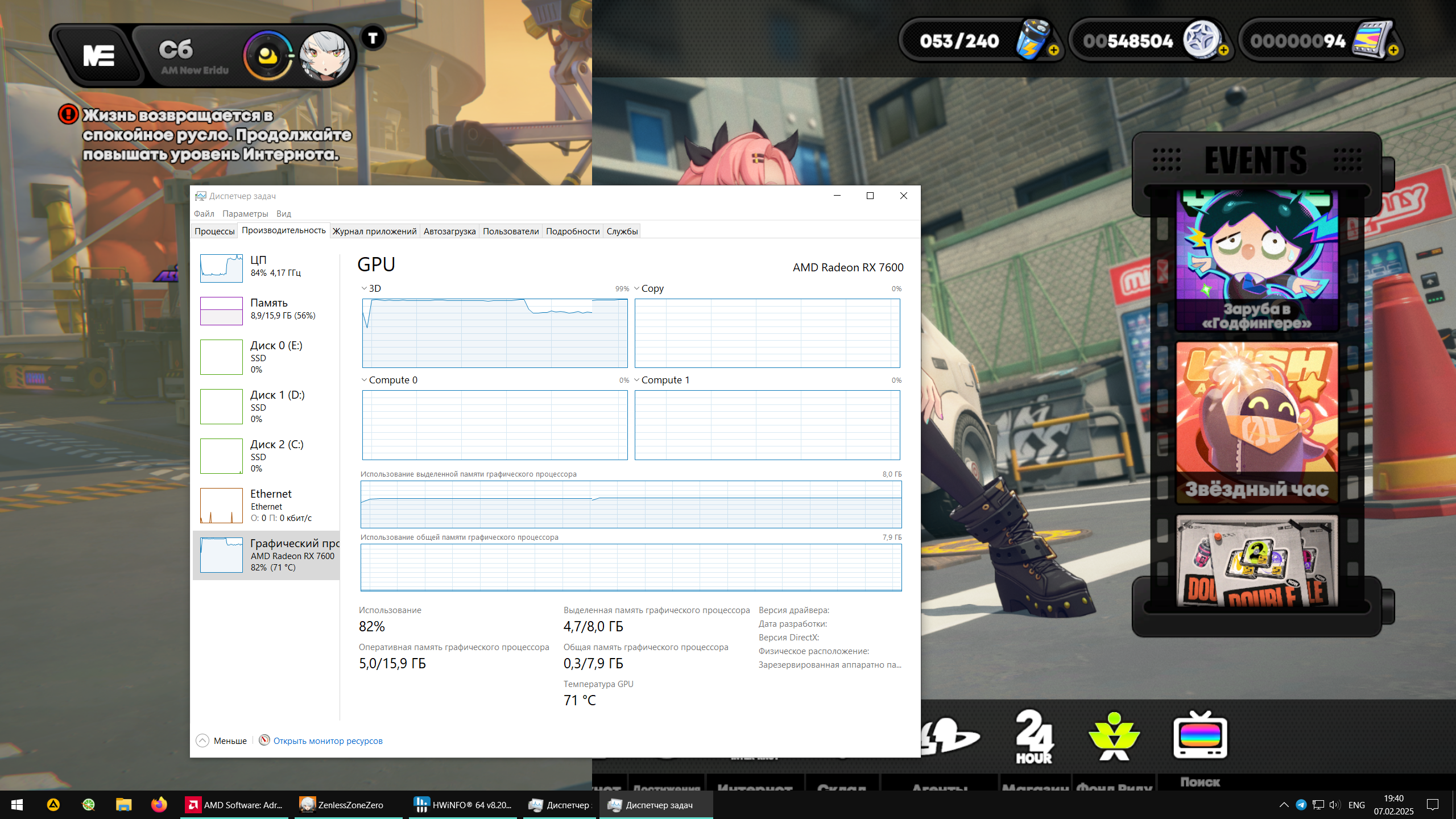The height and width of the screenshot is (819, 1456).
Task: Select the AMD Radeon RX 7600 GPU item
Action: pos(266,555)
